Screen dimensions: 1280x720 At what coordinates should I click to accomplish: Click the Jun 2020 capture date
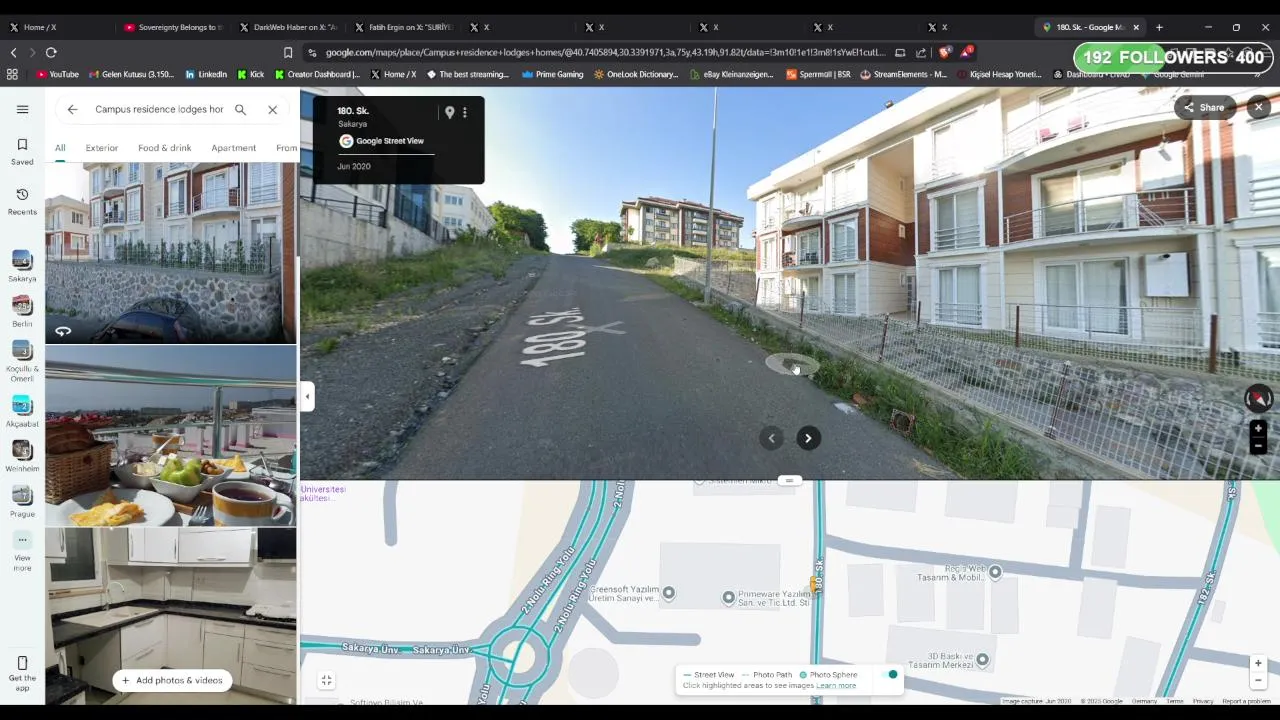coord(354,166)
